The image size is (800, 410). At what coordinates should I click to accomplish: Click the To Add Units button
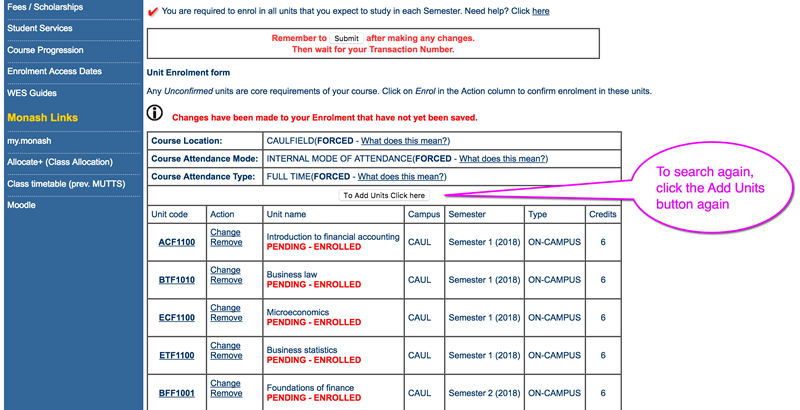pos(384,195)
